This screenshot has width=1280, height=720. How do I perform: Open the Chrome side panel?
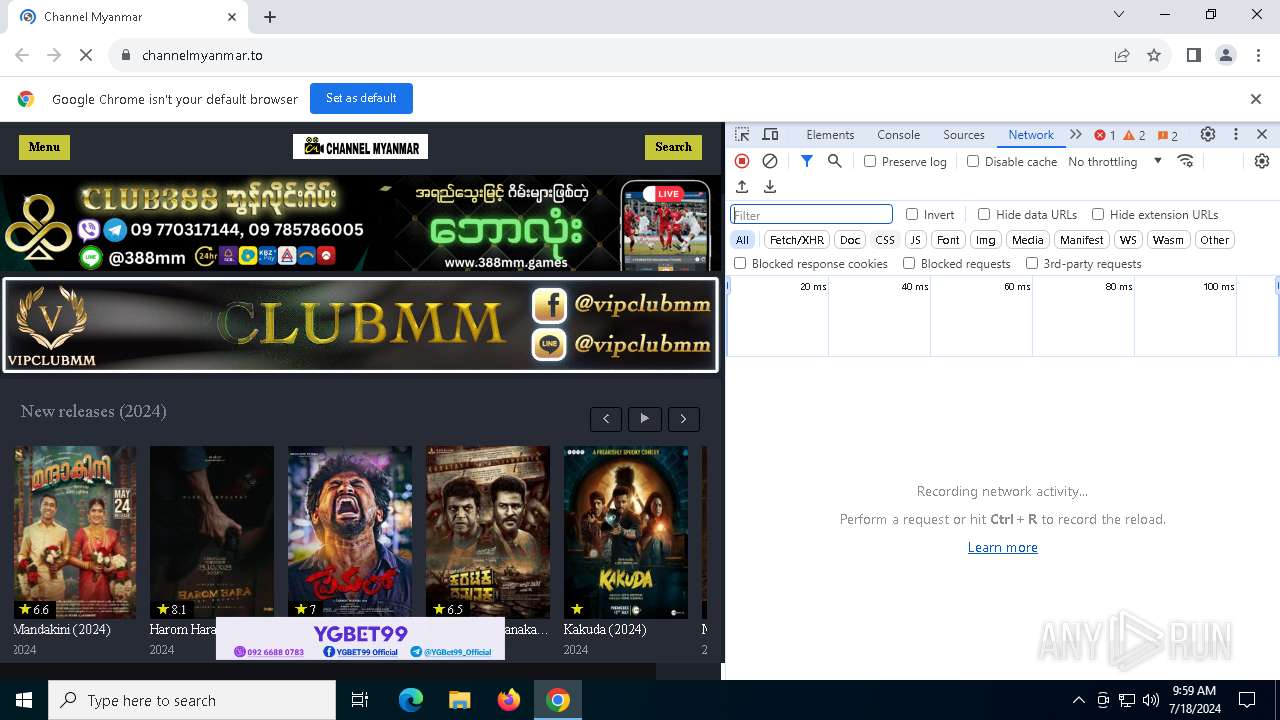coord(1194,55)
